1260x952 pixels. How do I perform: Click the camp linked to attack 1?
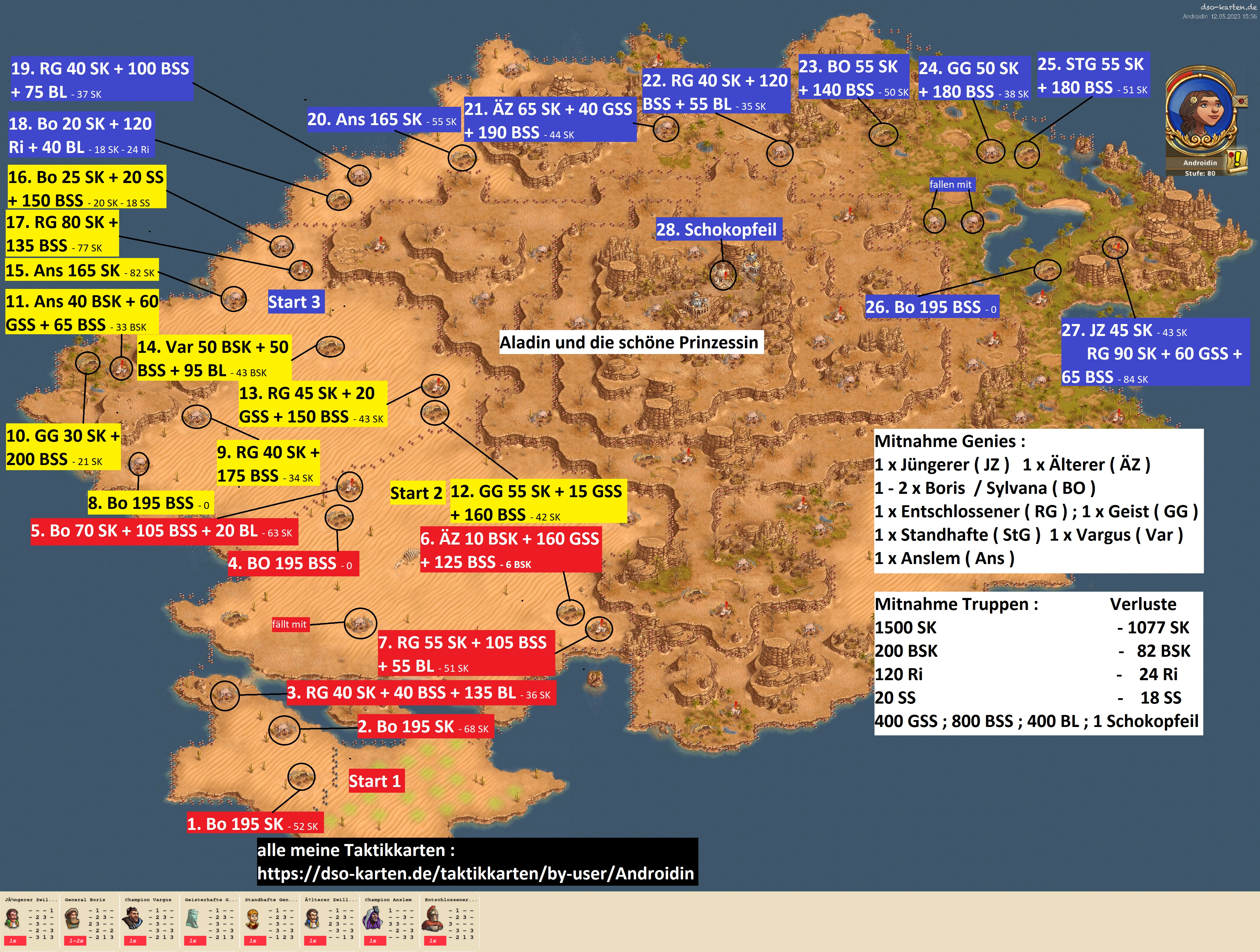301,776
